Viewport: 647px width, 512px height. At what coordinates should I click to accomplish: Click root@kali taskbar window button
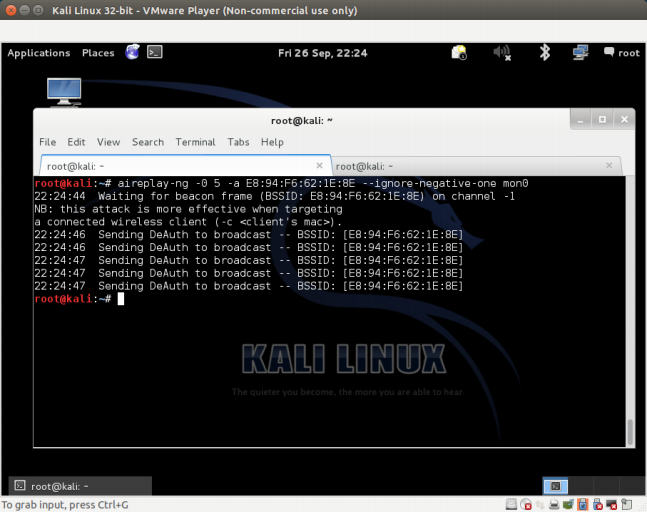click(80, 486)
